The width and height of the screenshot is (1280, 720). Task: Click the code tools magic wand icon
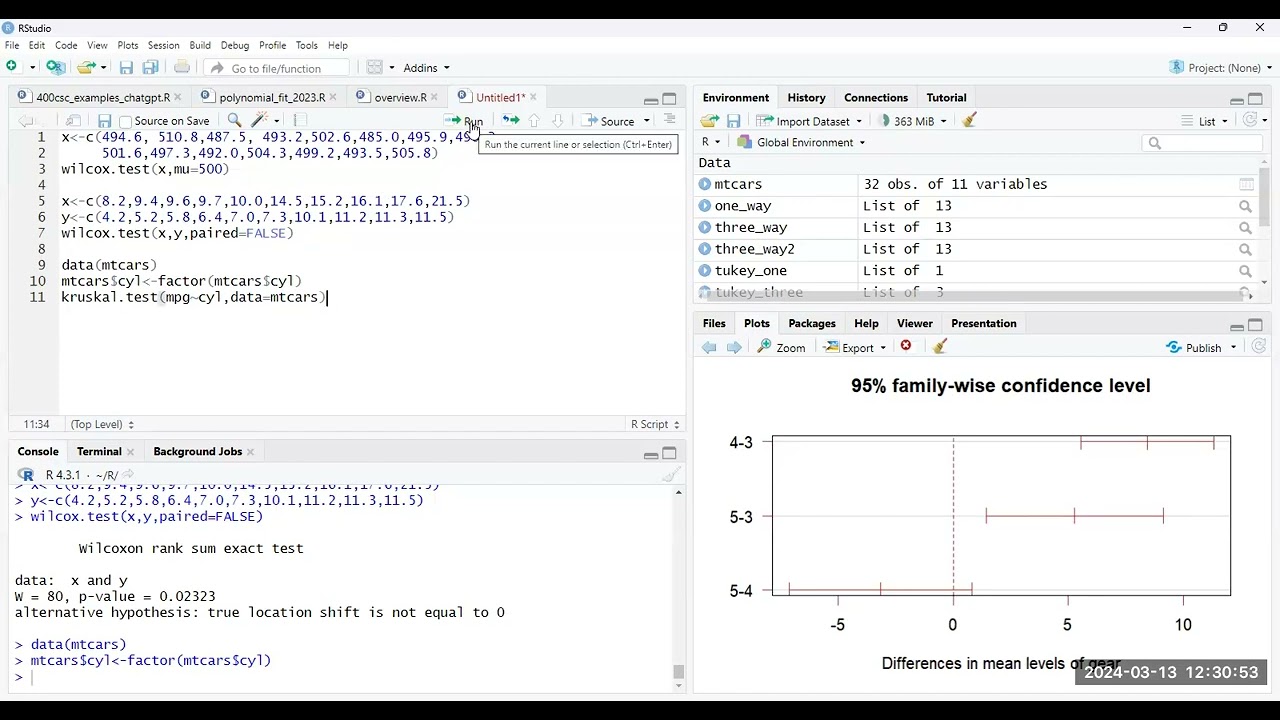tap(262, 121)
